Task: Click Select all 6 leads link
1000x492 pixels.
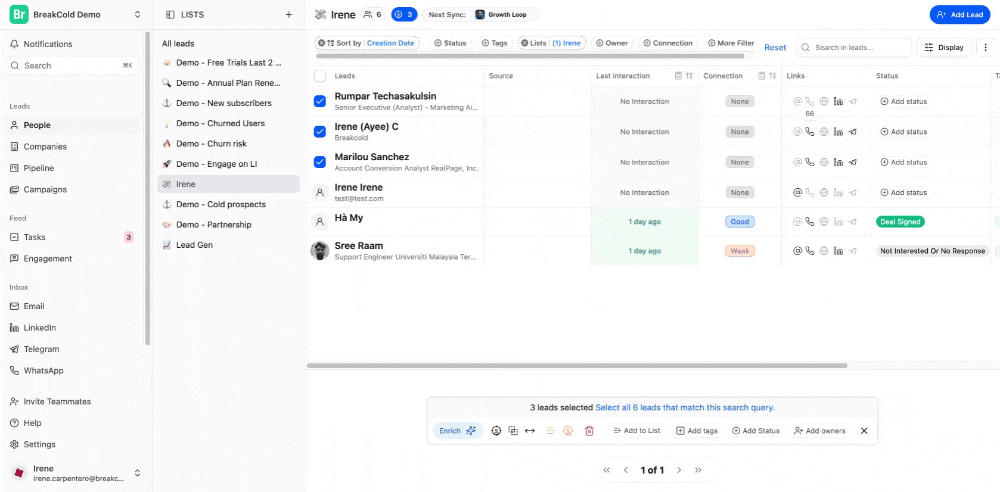Action: pyautogui.click(x=684, y=407)
